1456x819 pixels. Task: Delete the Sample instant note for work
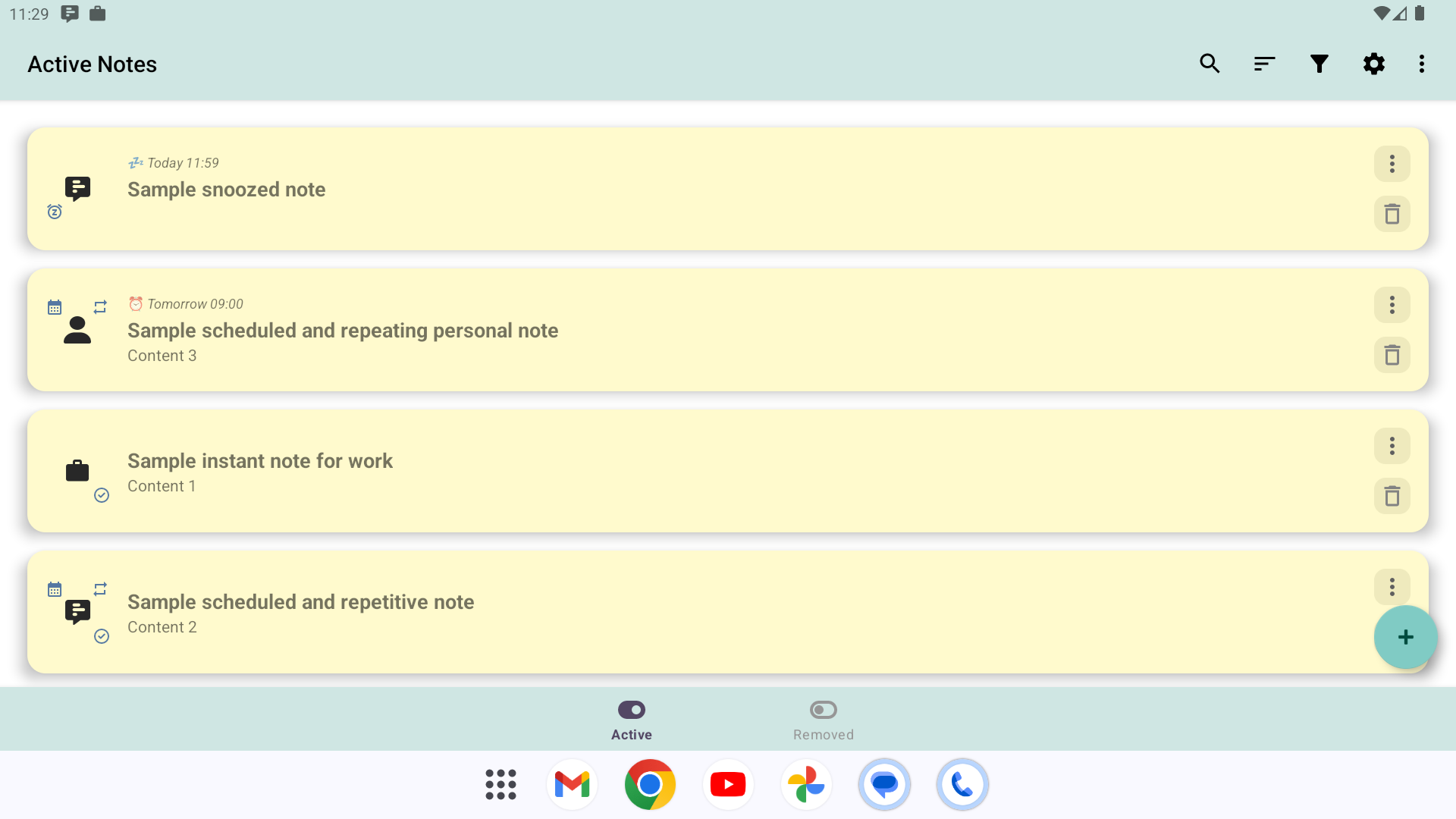pos(1392,495)
